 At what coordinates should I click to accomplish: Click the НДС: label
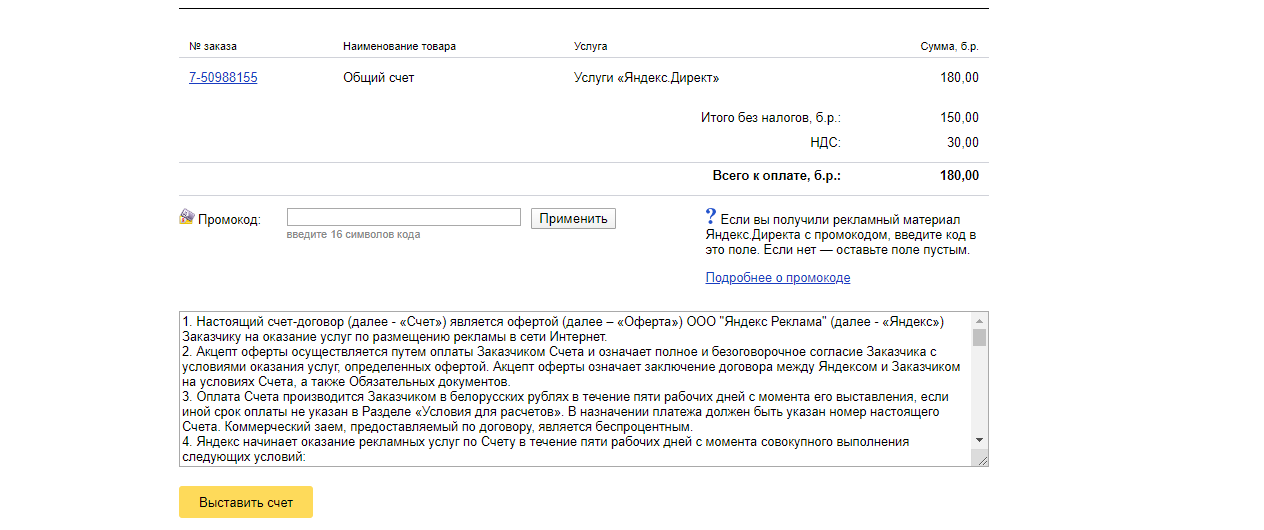click(x=825, y=142)
